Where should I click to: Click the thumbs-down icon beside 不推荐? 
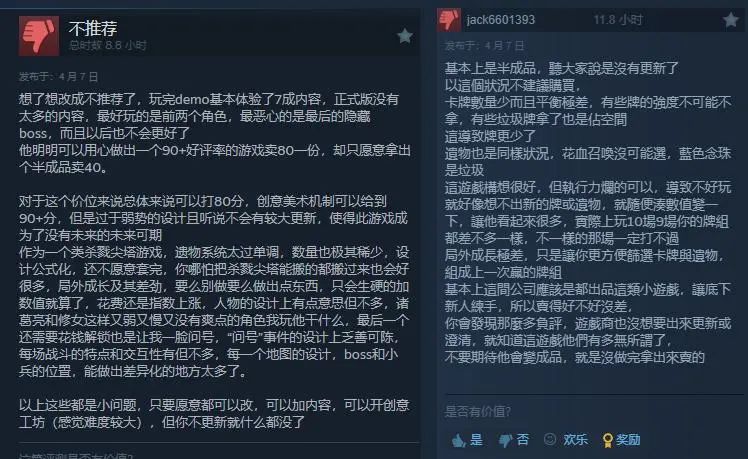[39, 36]
